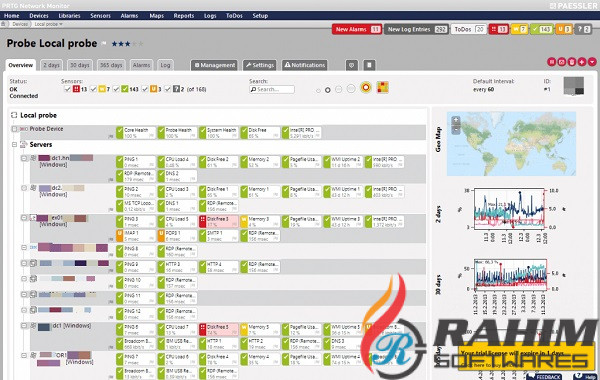Select the sunburst view icon
This screenshot has width=600, height=380.
click(366, 88)
